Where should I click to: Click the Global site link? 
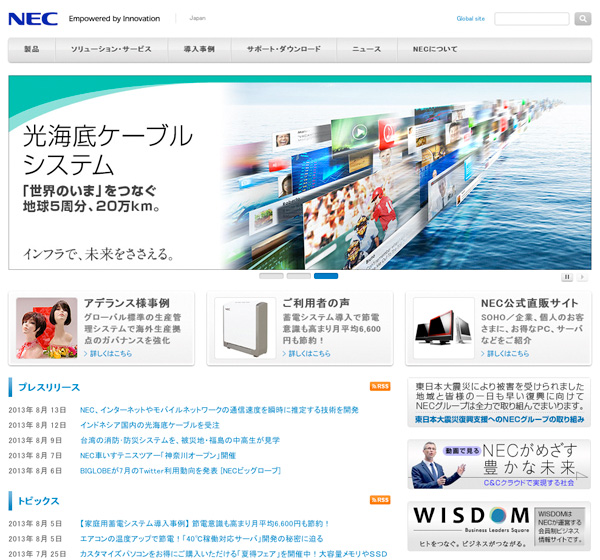click(x=470, y=18)
